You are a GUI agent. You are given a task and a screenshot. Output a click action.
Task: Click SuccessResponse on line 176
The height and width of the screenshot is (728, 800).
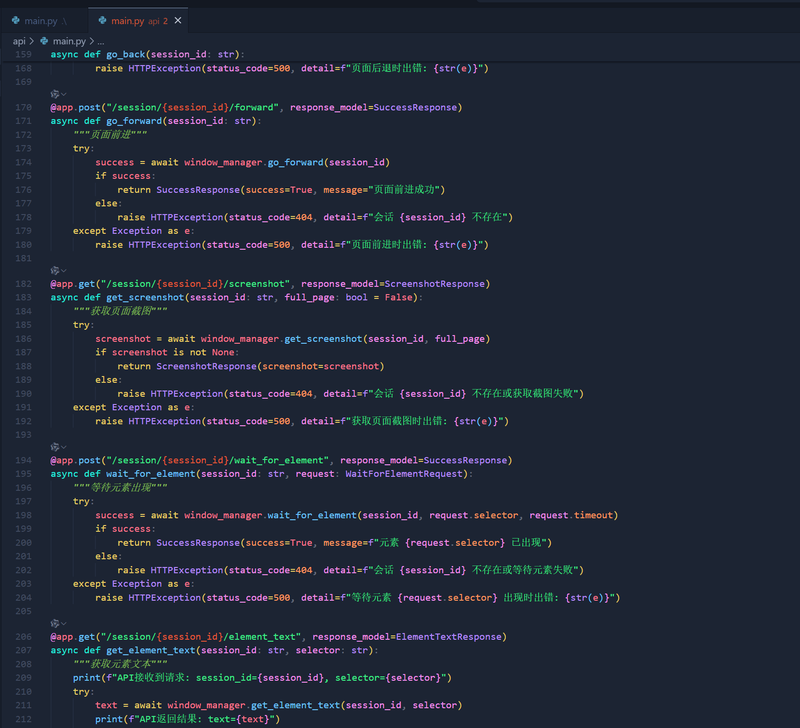[198, 190]
